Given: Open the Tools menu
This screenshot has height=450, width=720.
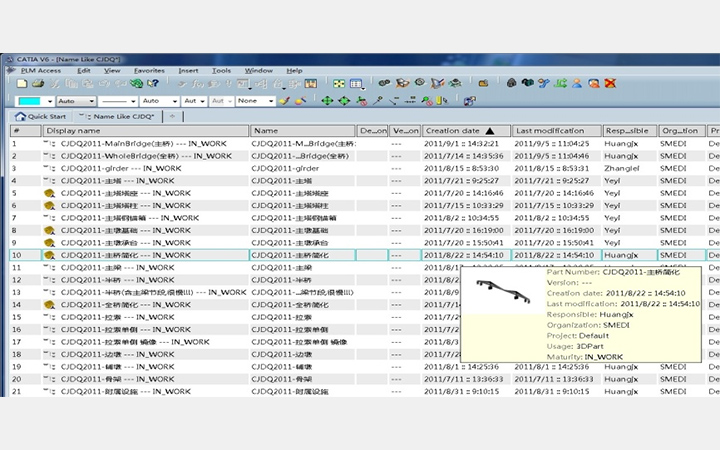Looking at the screenshot, I should [221, 71].
